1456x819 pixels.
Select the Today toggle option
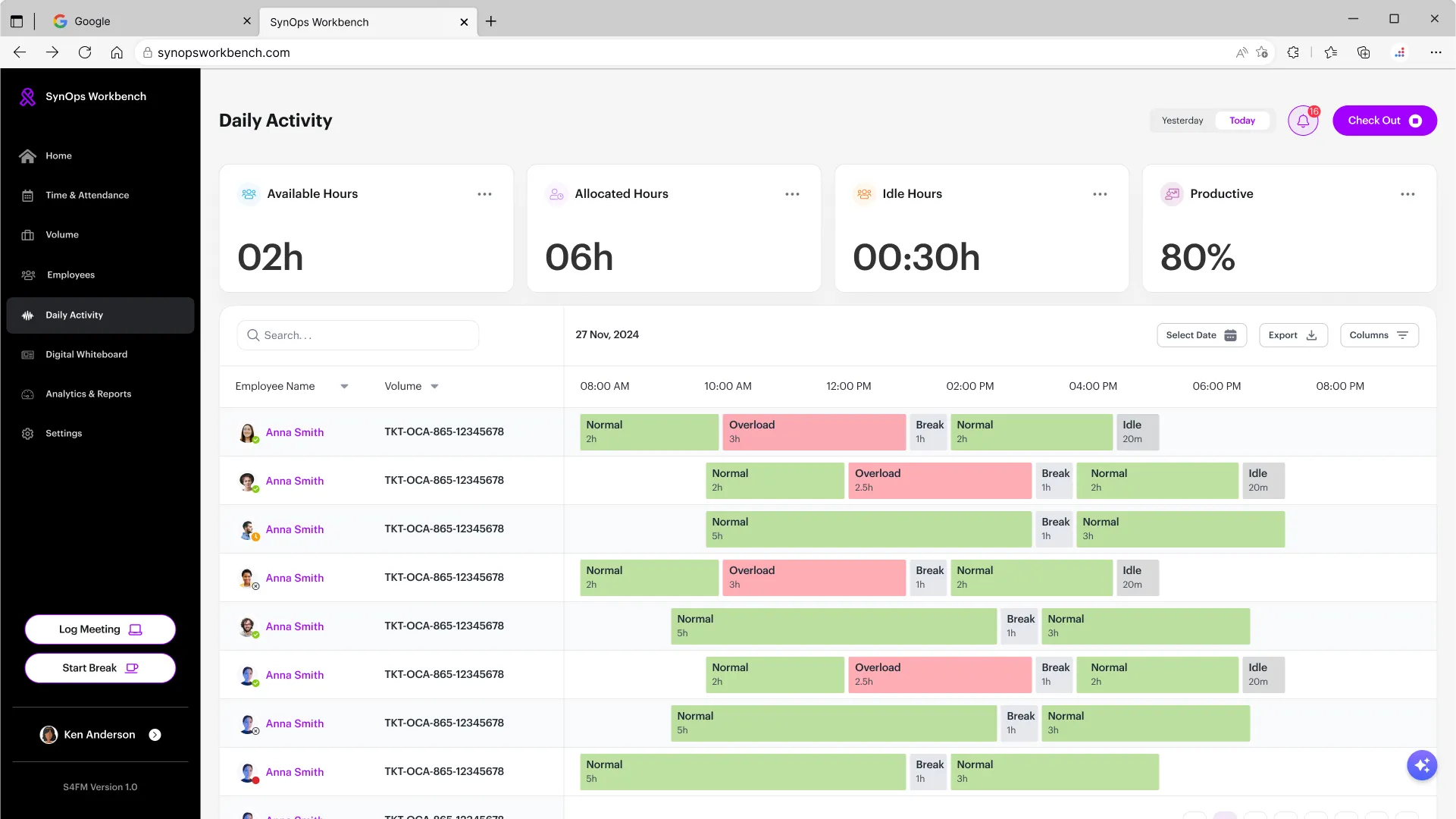1242,121
